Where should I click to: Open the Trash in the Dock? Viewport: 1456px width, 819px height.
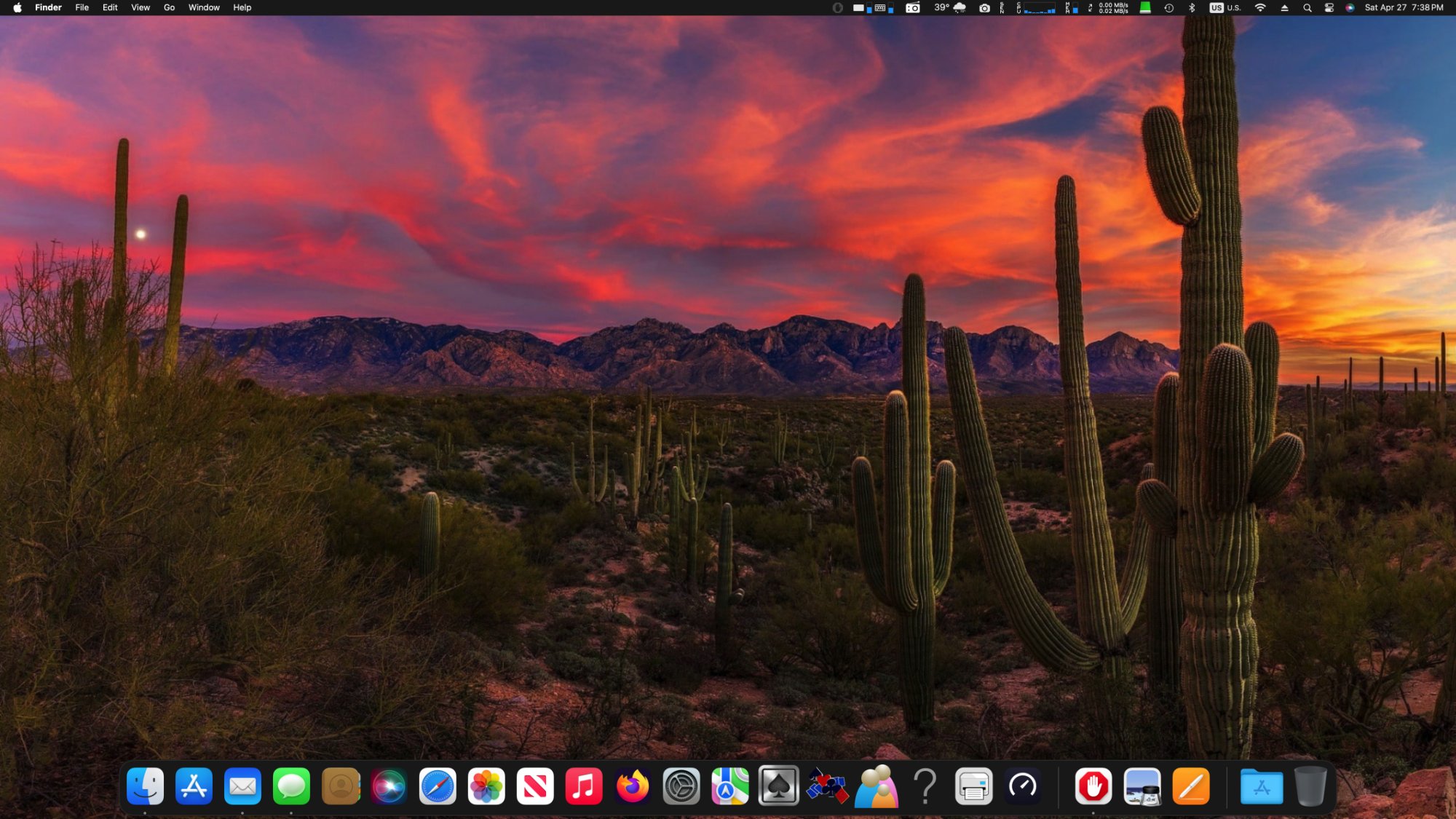pos(1310,786)
